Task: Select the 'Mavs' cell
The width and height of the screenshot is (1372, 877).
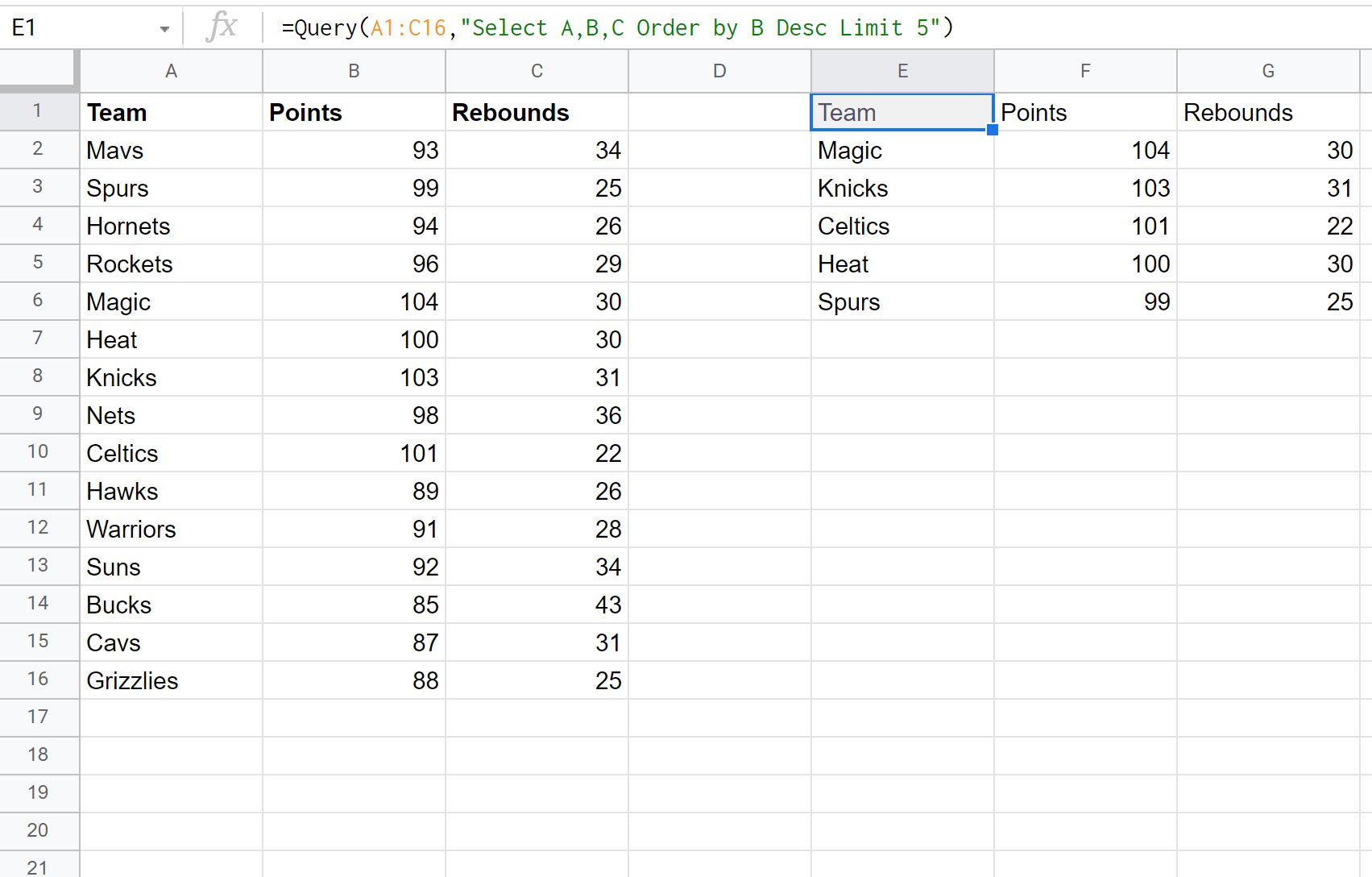Action: click(172, 150)
